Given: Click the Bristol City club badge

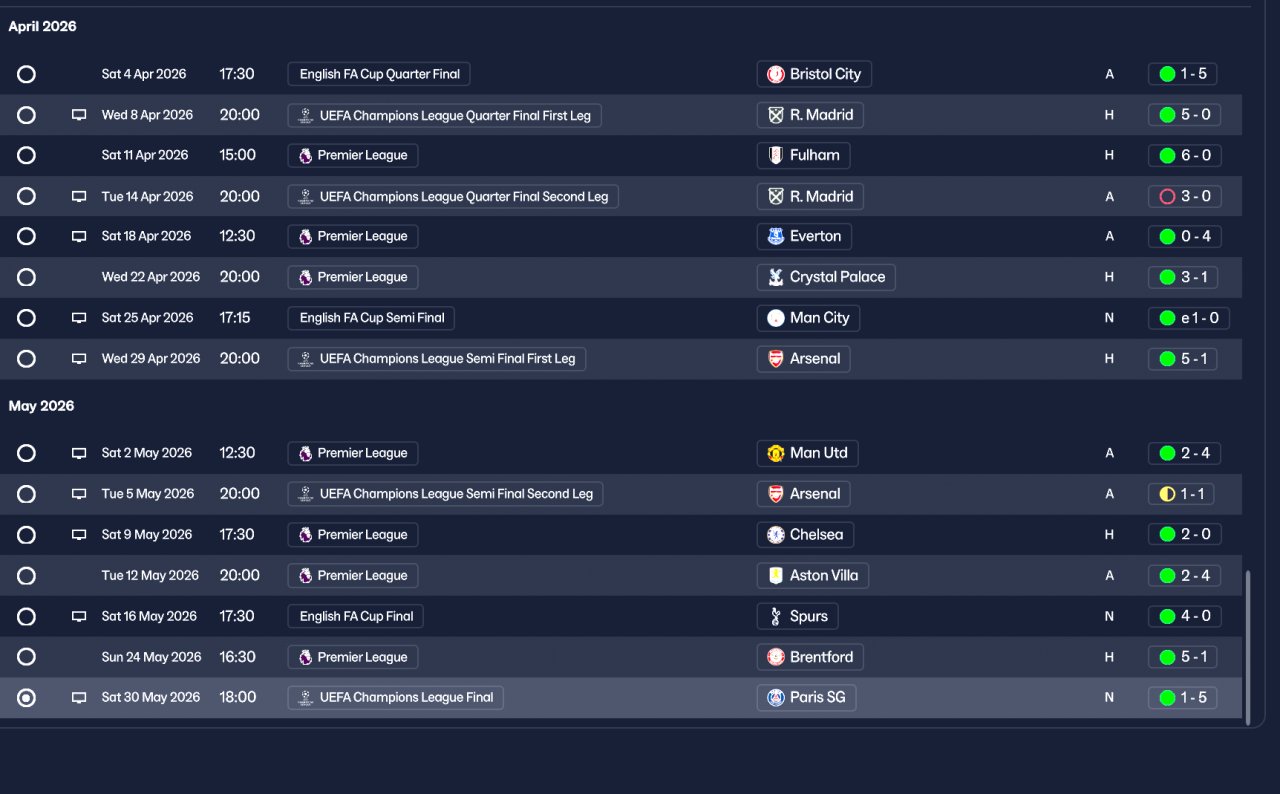Looking at the screenshot, I should 775,74.
